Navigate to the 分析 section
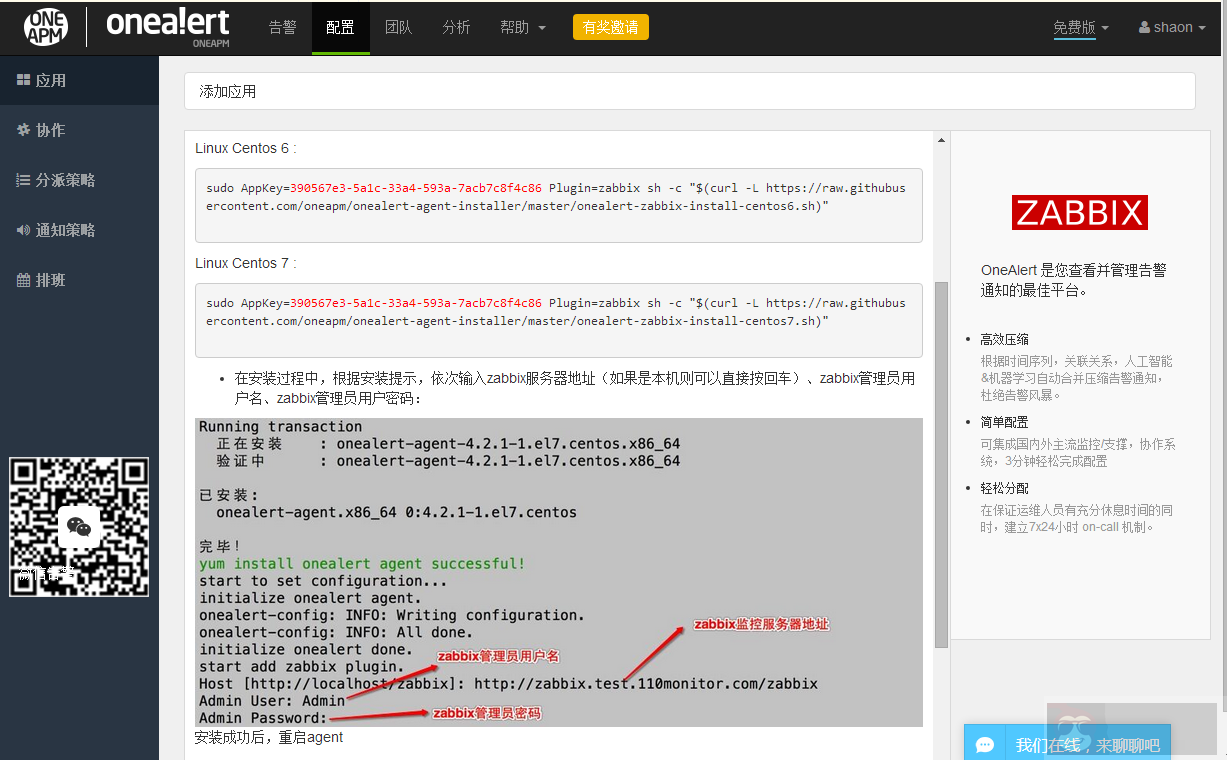Image resolution: width=1227 pixels, height=760 pixels. (456, 27)
